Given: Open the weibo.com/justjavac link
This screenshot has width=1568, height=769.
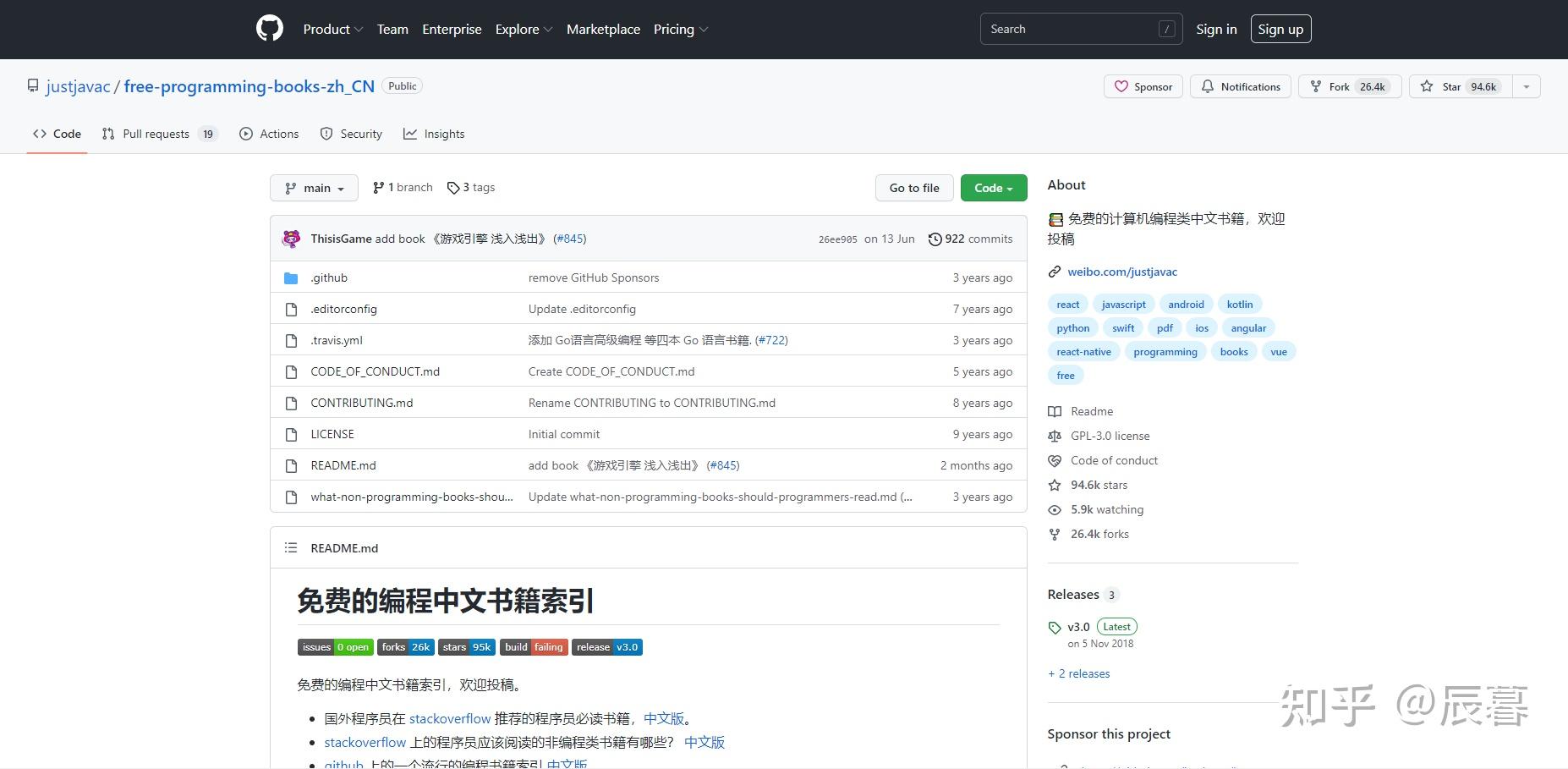Looking at the screenshot, I should pyautogui.click(x=1121, y=272).
